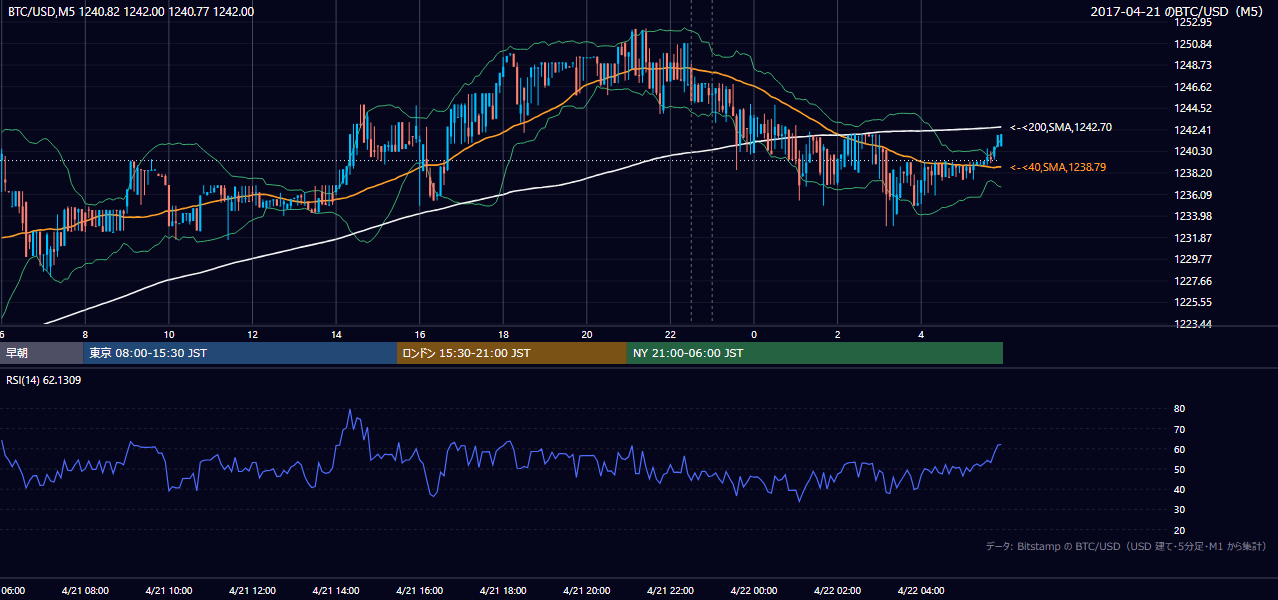Click the 2017-04-21 BTC/USD (M5) title
The height and width of the screenshot is (600, 1278).
click(1179, 12)
